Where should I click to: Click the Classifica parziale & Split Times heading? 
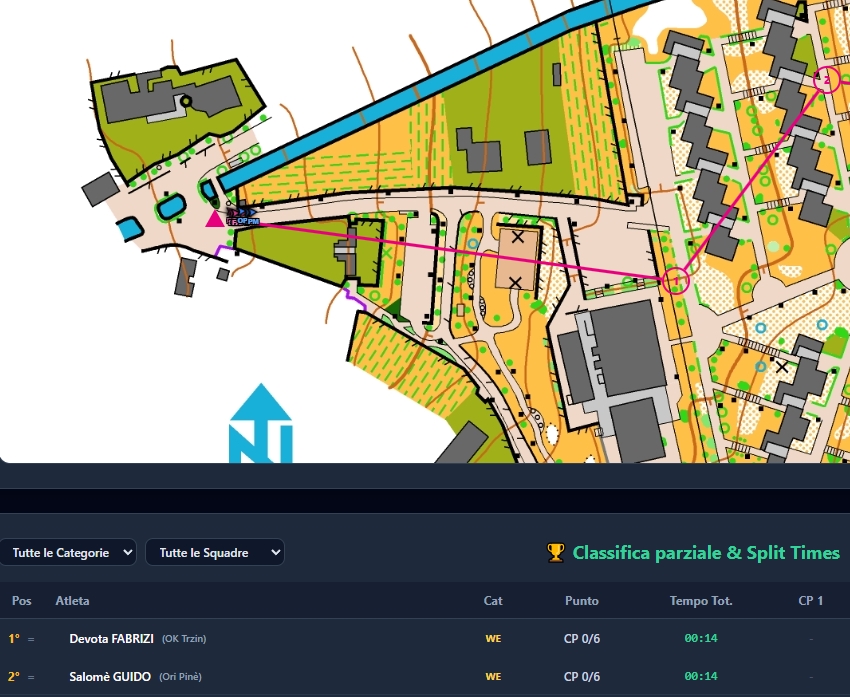[x=706, y=553]
